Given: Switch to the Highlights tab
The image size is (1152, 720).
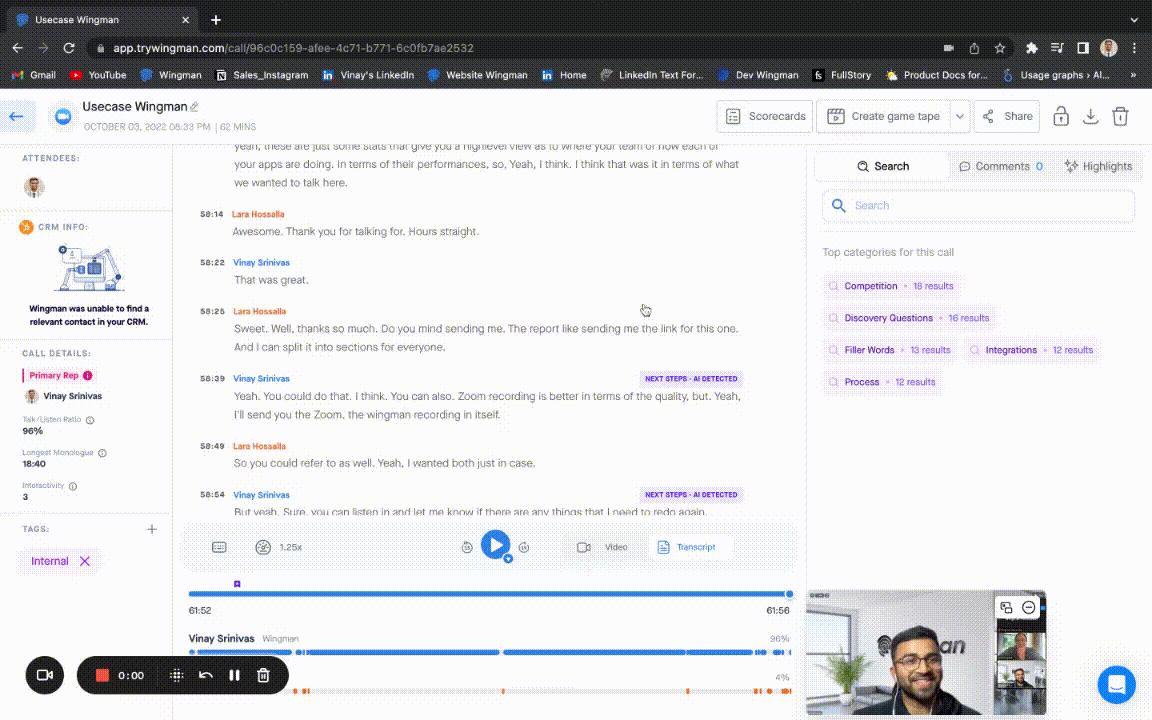Looking at the screenshot, I should pyautogui.click(x=1098, y=166).
